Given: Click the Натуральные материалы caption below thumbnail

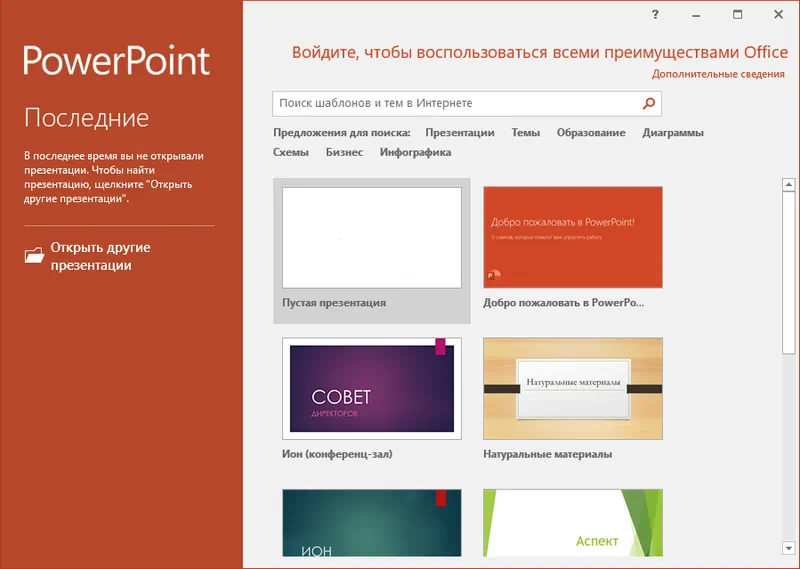Looking at the screenshot, I should 547,454.
